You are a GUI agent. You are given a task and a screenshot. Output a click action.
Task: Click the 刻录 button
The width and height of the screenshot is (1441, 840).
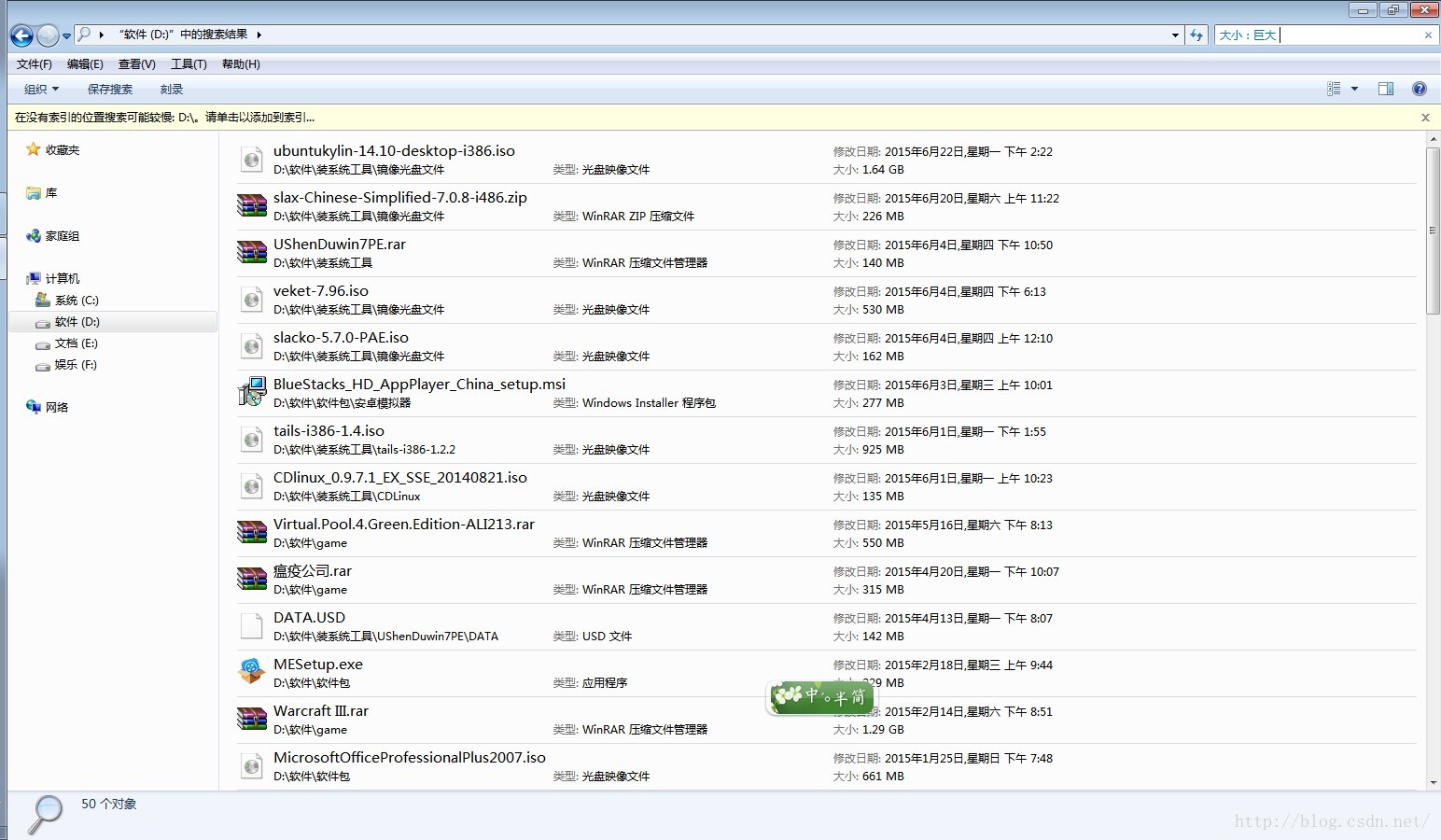[x=171, y=90]
